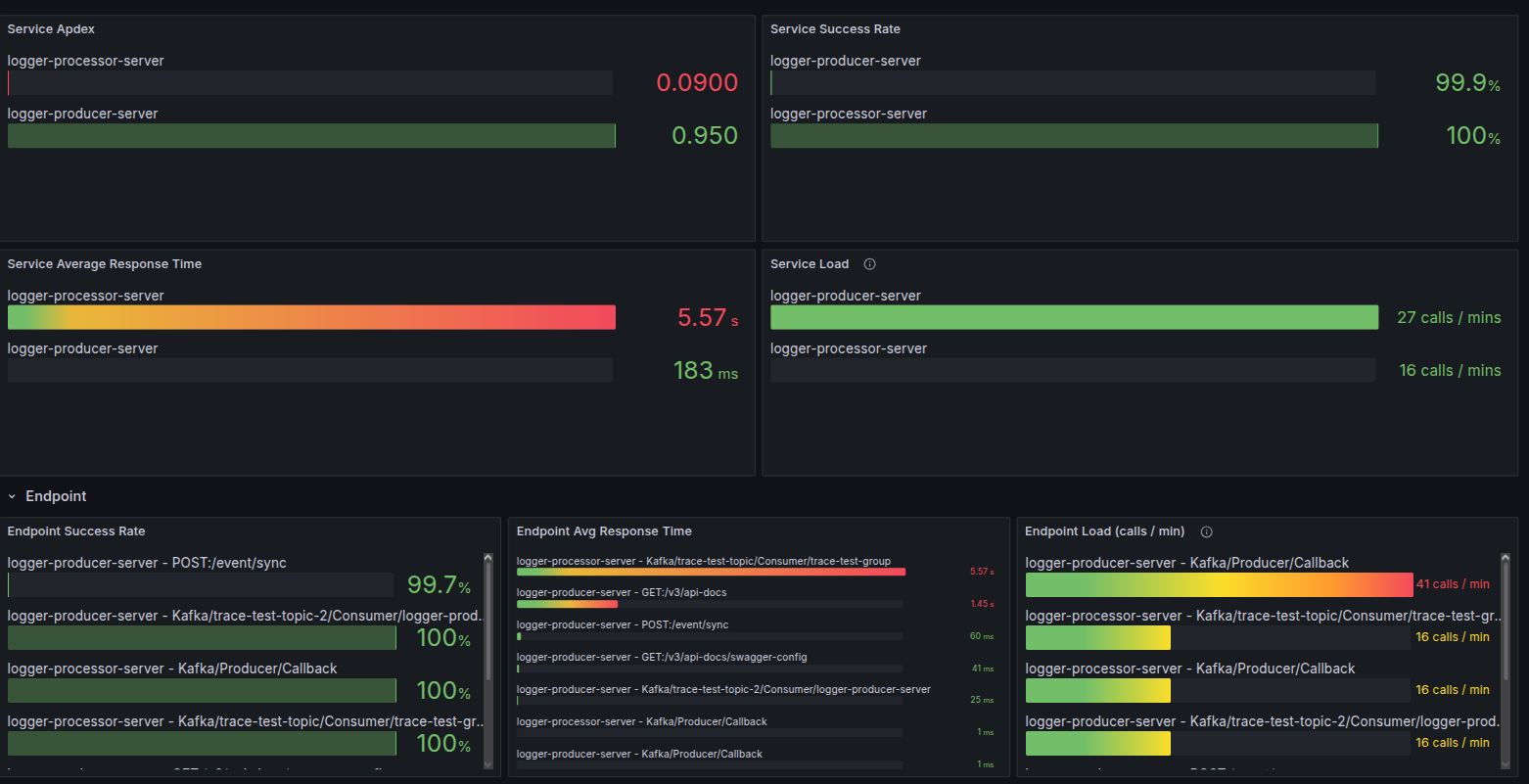
Task: Click the 27 calls / mins value
Action: pos(1449,317)
